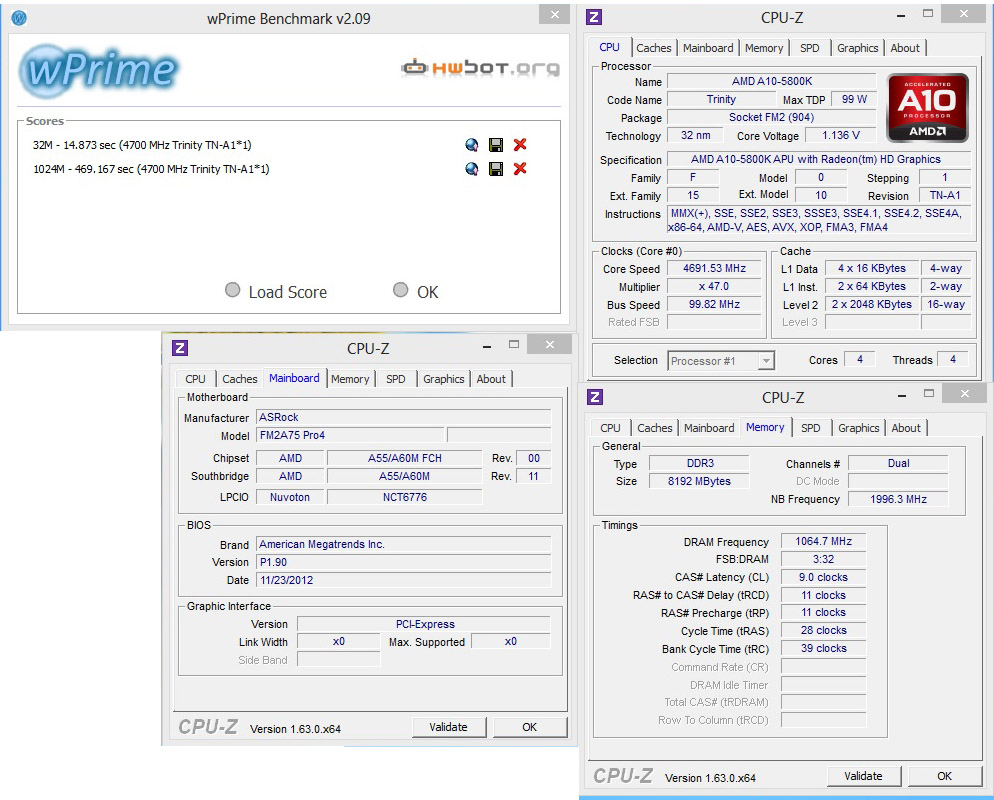The image size is (994, 800).
Task: Click the memory Size value 8192 MBytes
Action: [x=699, y=481]
